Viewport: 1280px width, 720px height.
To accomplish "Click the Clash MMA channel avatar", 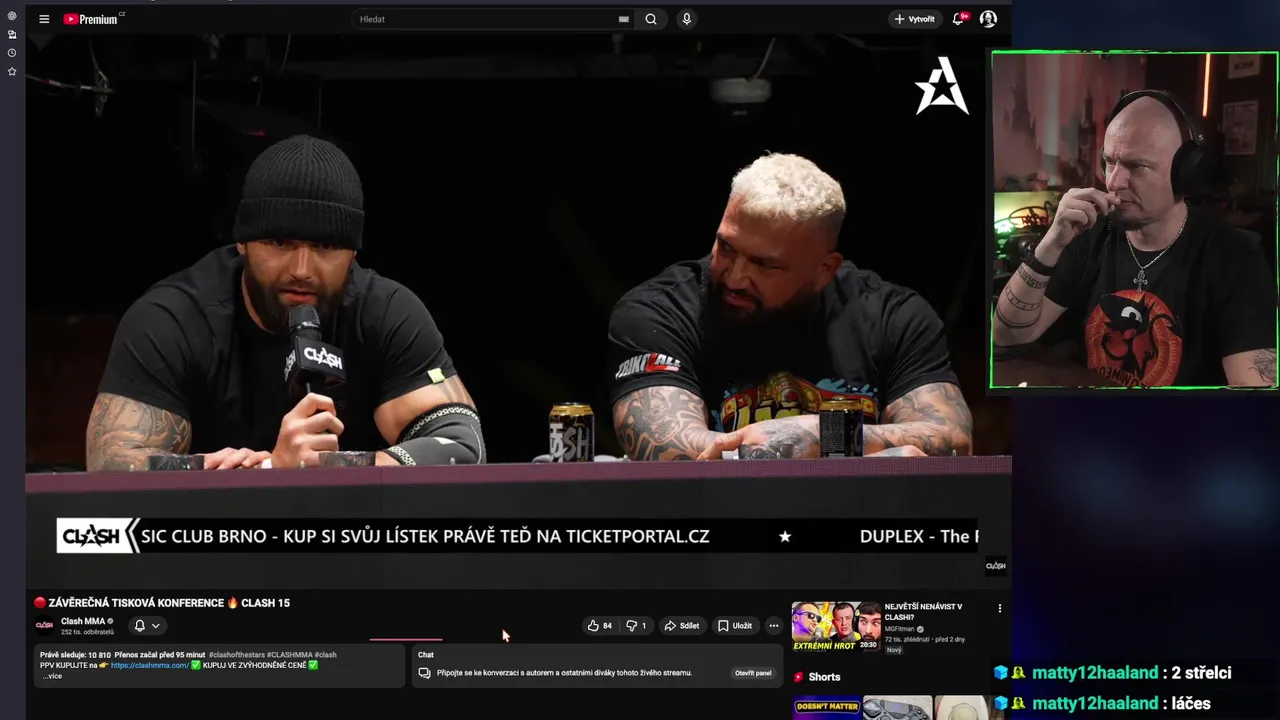I will [44, 626].
